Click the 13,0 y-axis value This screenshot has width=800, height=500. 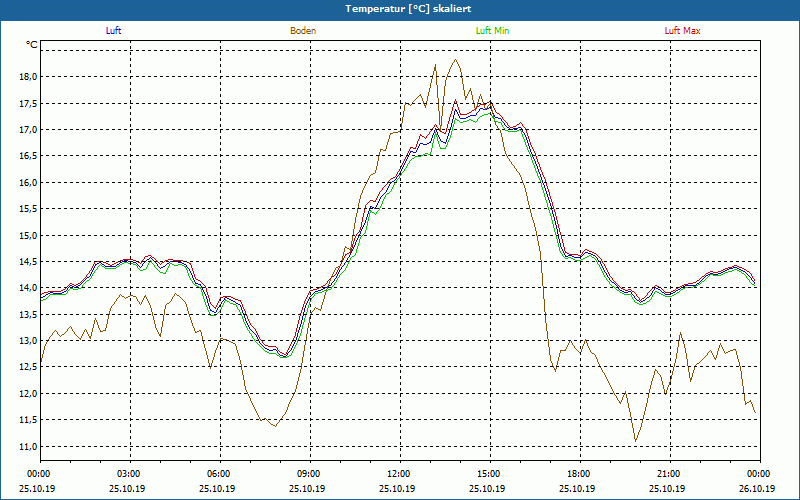(29, 340)
